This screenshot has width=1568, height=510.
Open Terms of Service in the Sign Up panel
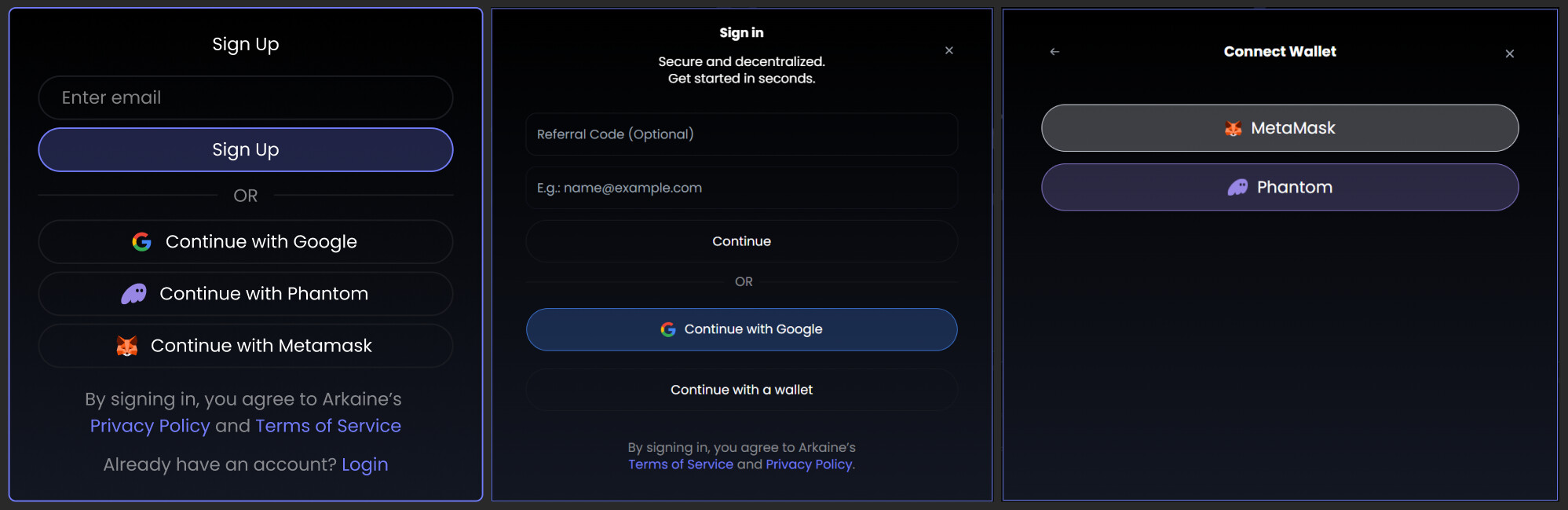click(328, 426)
